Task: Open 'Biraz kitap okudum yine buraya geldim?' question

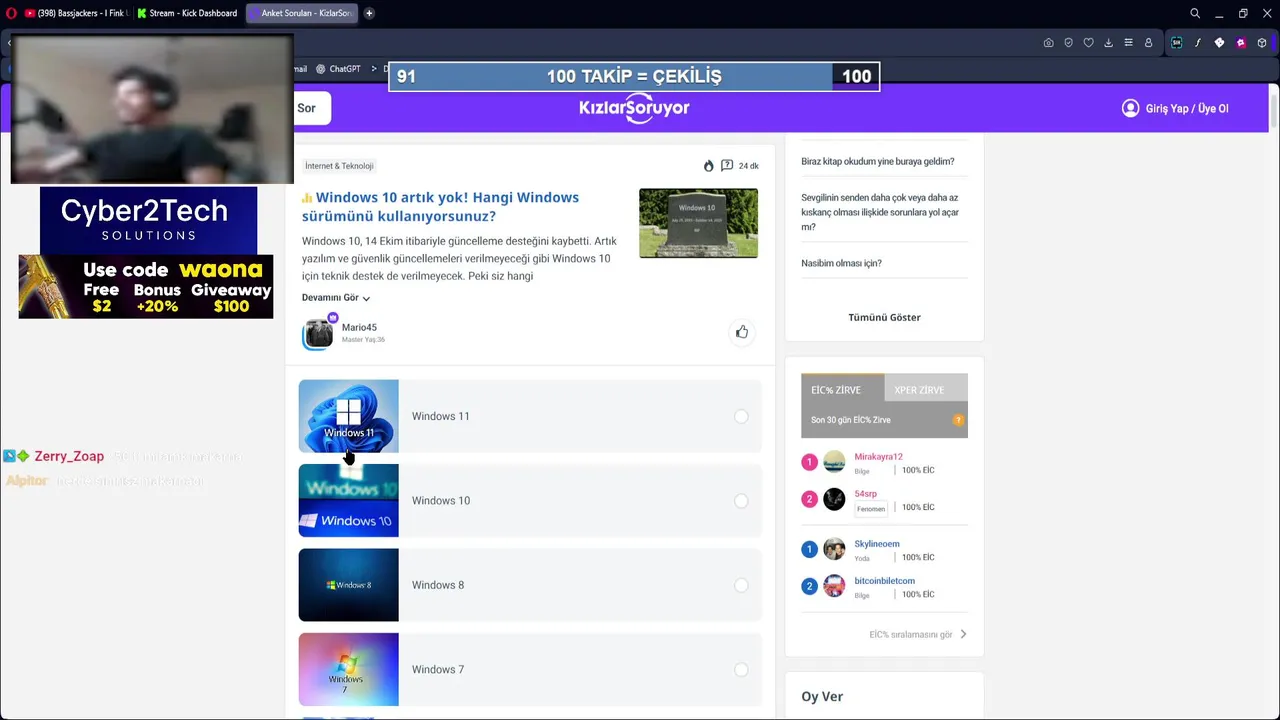Action: coord(878,161)
